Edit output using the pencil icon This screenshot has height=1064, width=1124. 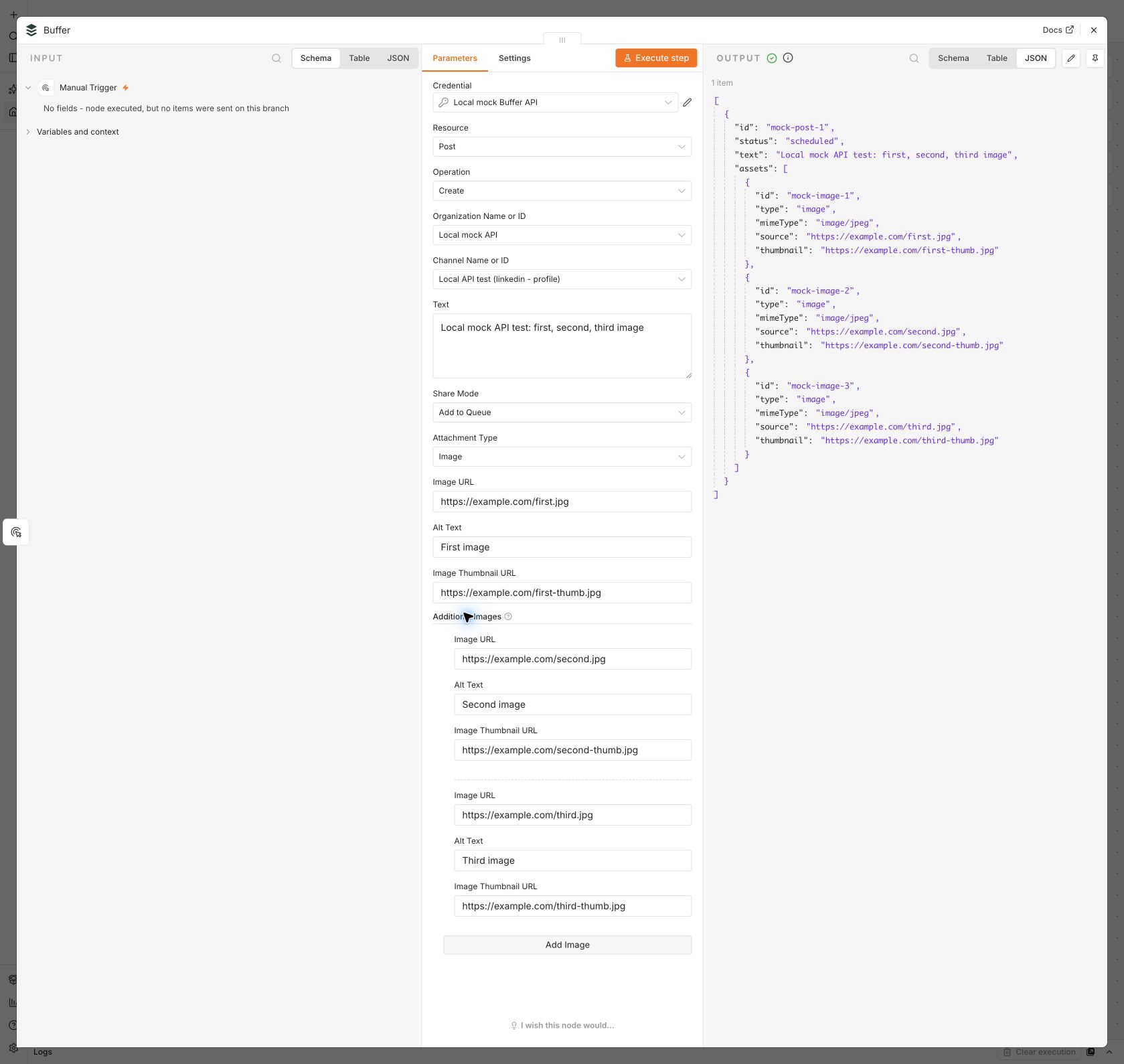[1071, 58]
